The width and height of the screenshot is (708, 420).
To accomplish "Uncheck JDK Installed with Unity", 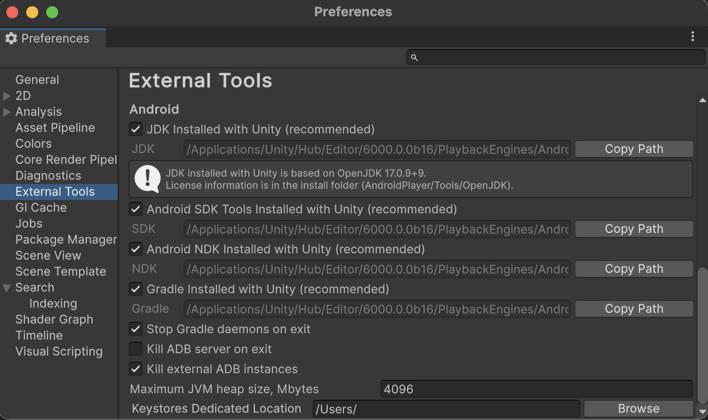I will [136, 129].
